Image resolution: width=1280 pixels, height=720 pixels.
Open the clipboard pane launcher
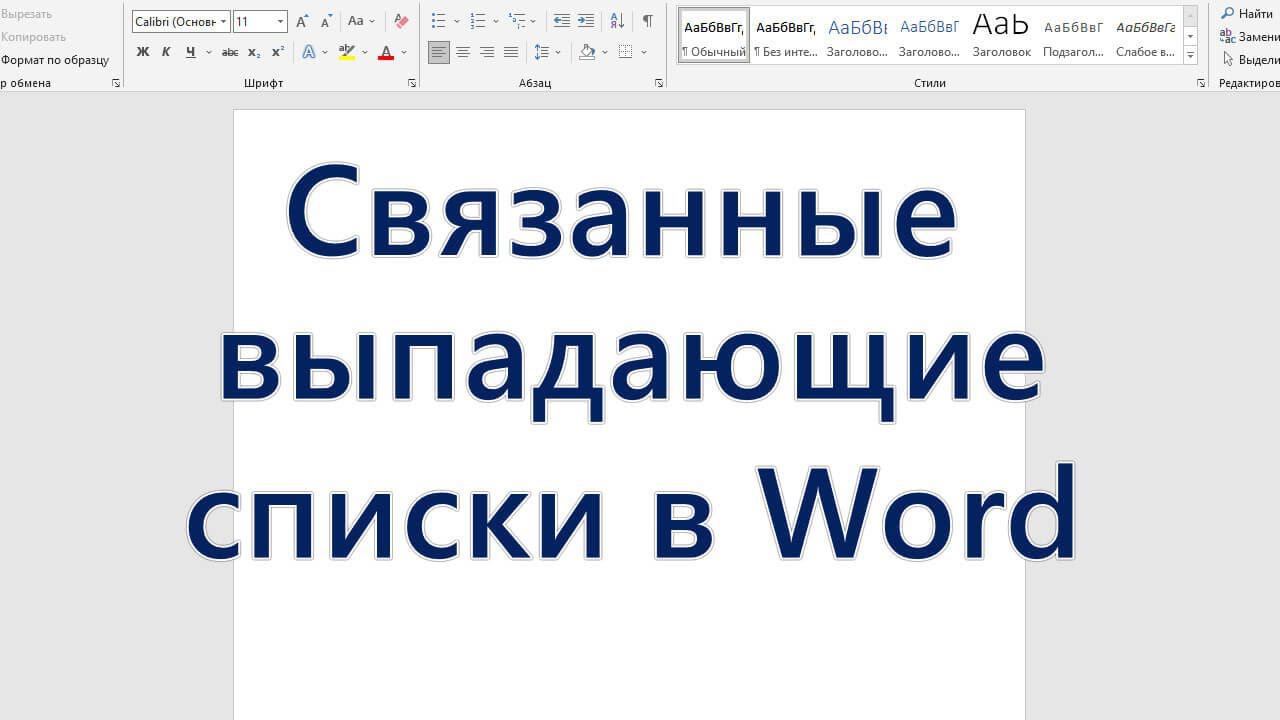click(116, 83)
